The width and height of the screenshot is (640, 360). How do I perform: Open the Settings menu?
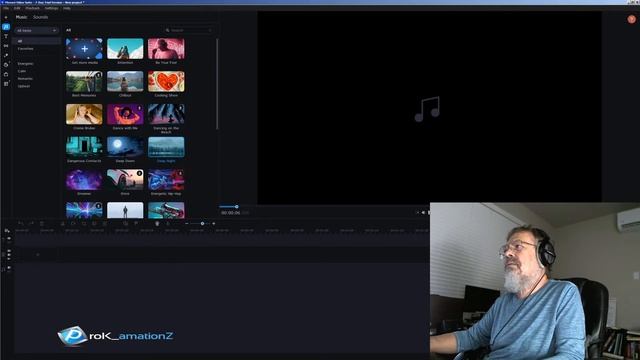pyautogui.click(x=51, y=8)
